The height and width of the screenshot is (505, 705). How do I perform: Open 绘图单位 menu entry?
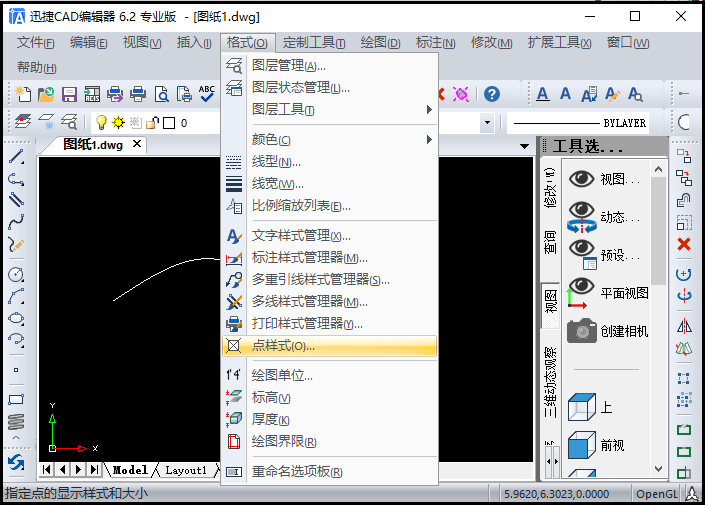click(330, 375)
